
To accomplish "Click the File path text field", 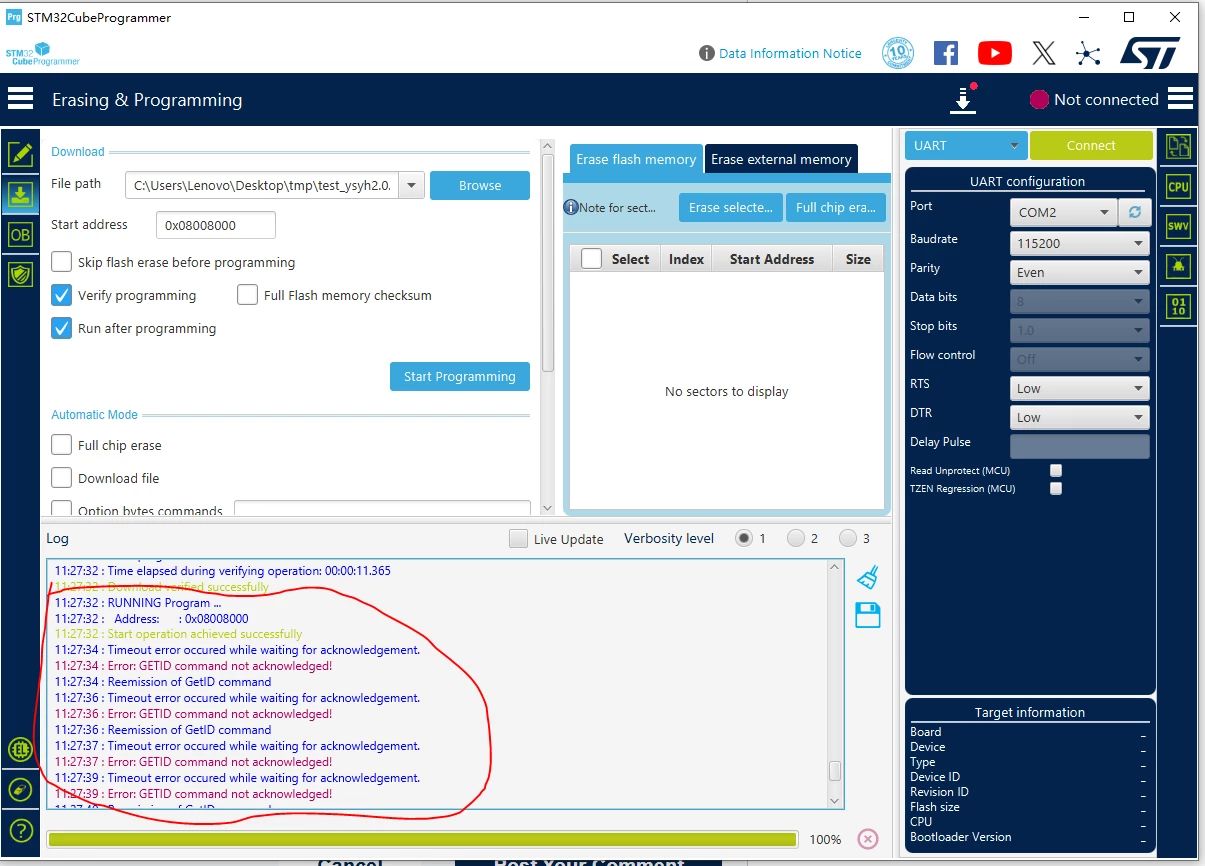I will click(263, 186).
